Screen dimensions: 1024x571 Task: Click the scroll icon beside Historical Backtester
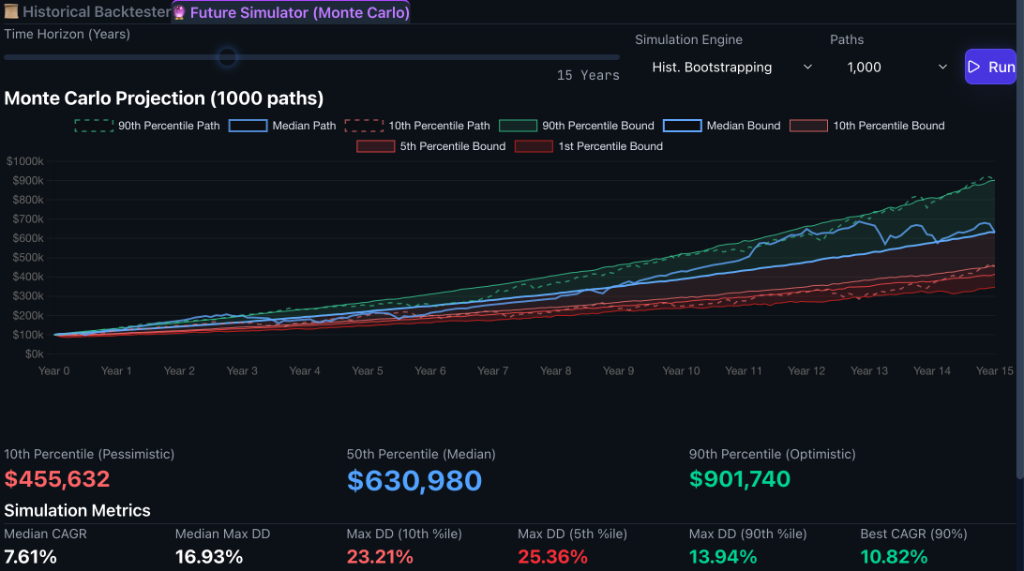11,12
